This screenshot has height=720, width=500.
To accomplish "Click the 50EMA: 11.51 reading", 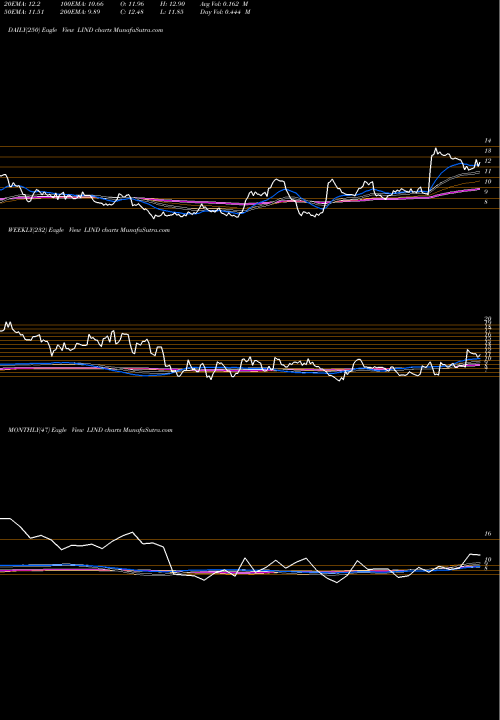I will pyautogui.click(x=22, y=12).
